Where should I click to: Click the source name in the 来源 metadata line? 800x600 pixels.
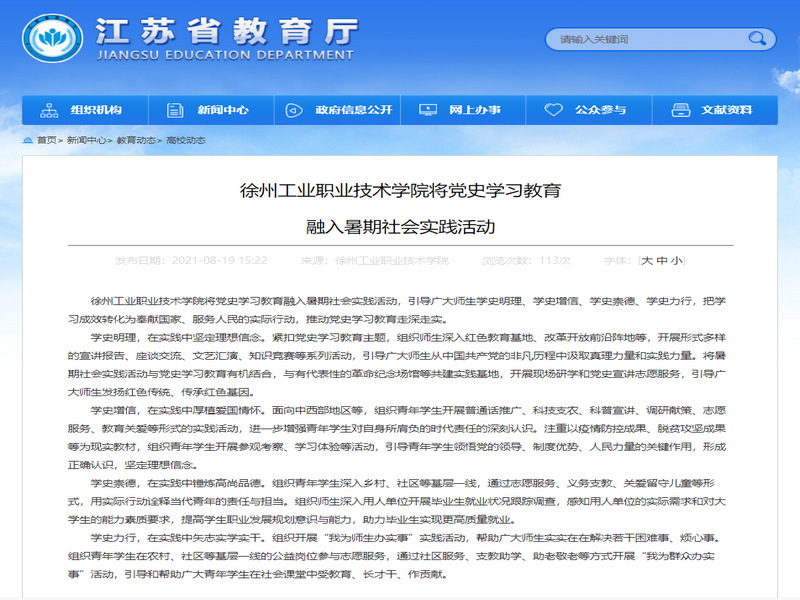[x=391, y=260]
